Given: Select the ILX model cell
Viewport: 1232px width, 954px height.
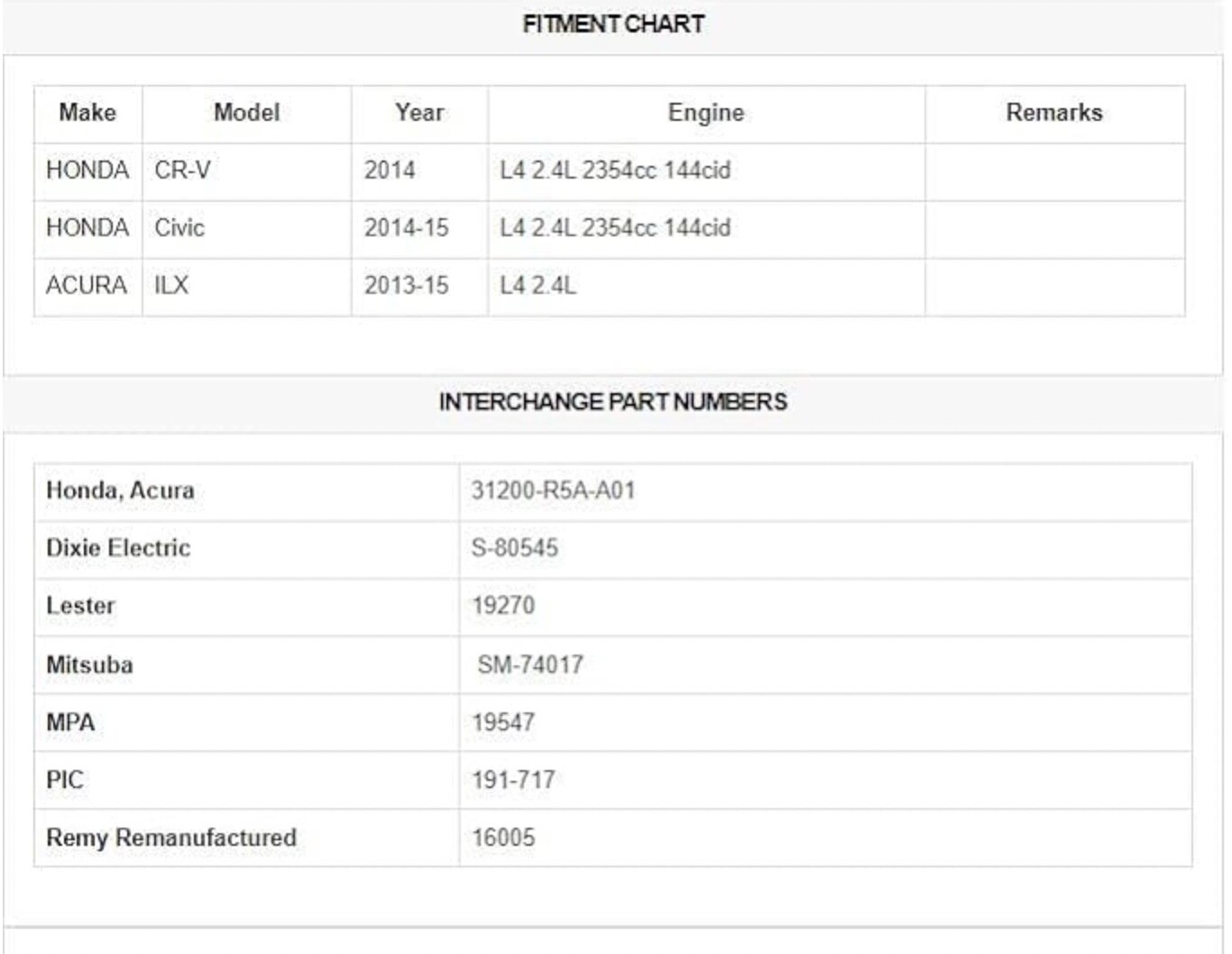Looking at the screenshot, I should click(171, 286).
